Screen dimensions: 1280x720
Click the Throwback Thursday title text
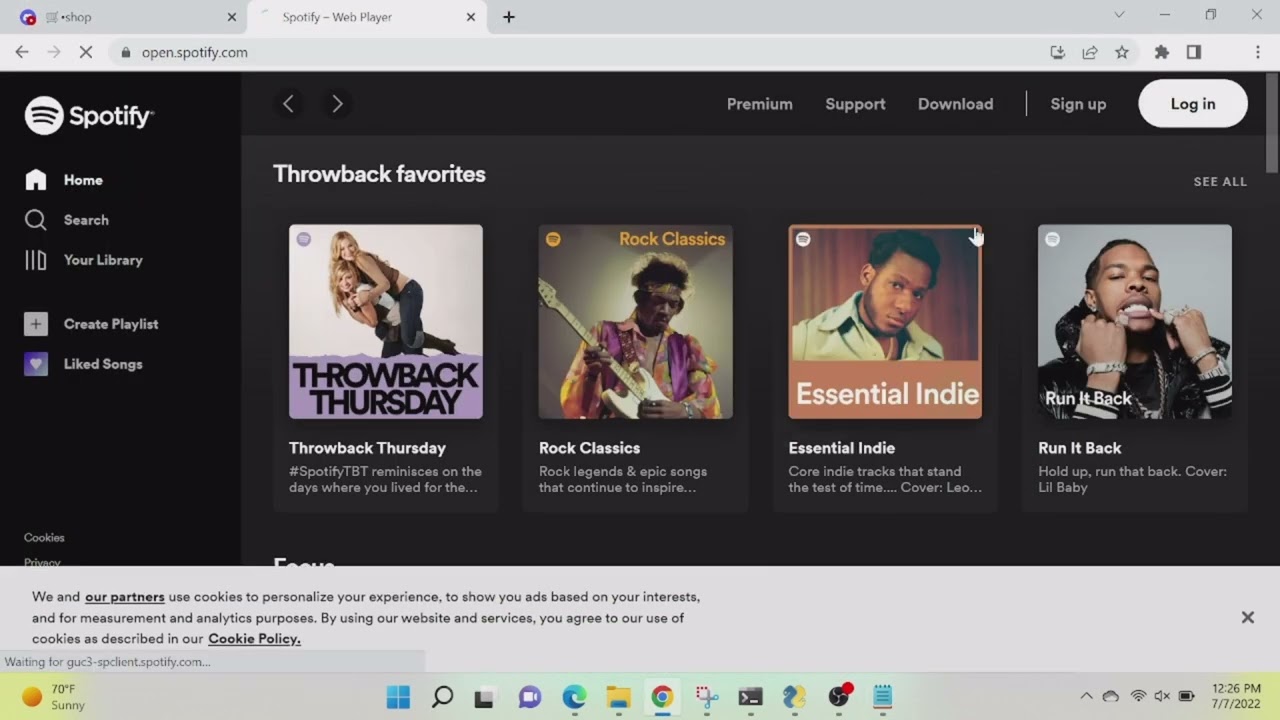(367, 448)
